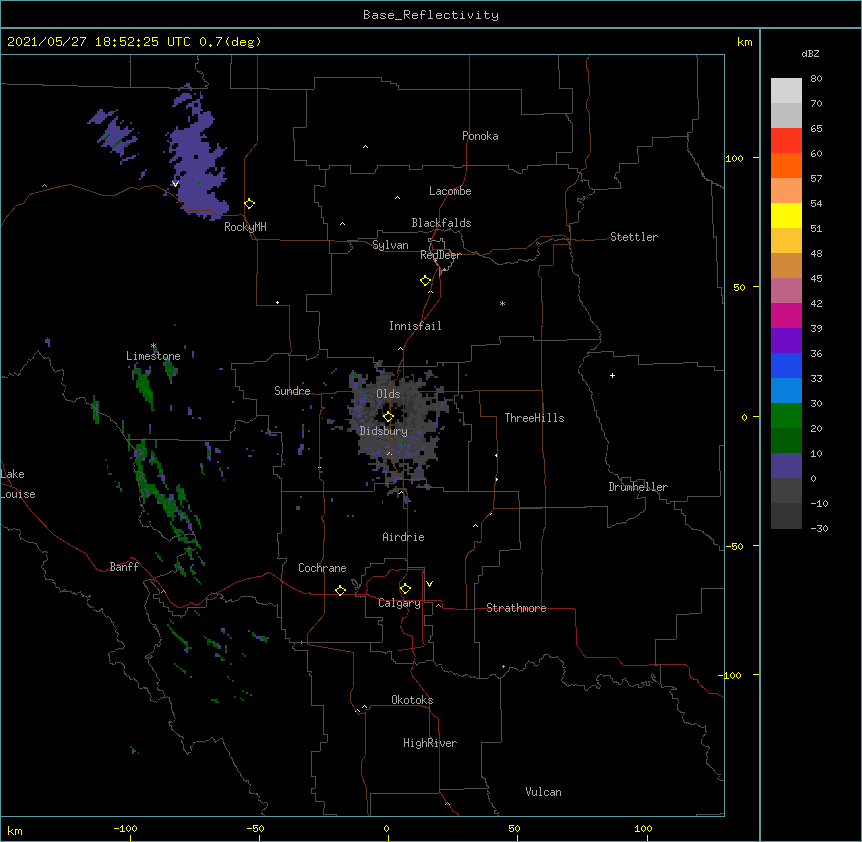This screenshot has height=842, width=862.
Task: Click the Calgary city label
Action: (x=399, y=603)
